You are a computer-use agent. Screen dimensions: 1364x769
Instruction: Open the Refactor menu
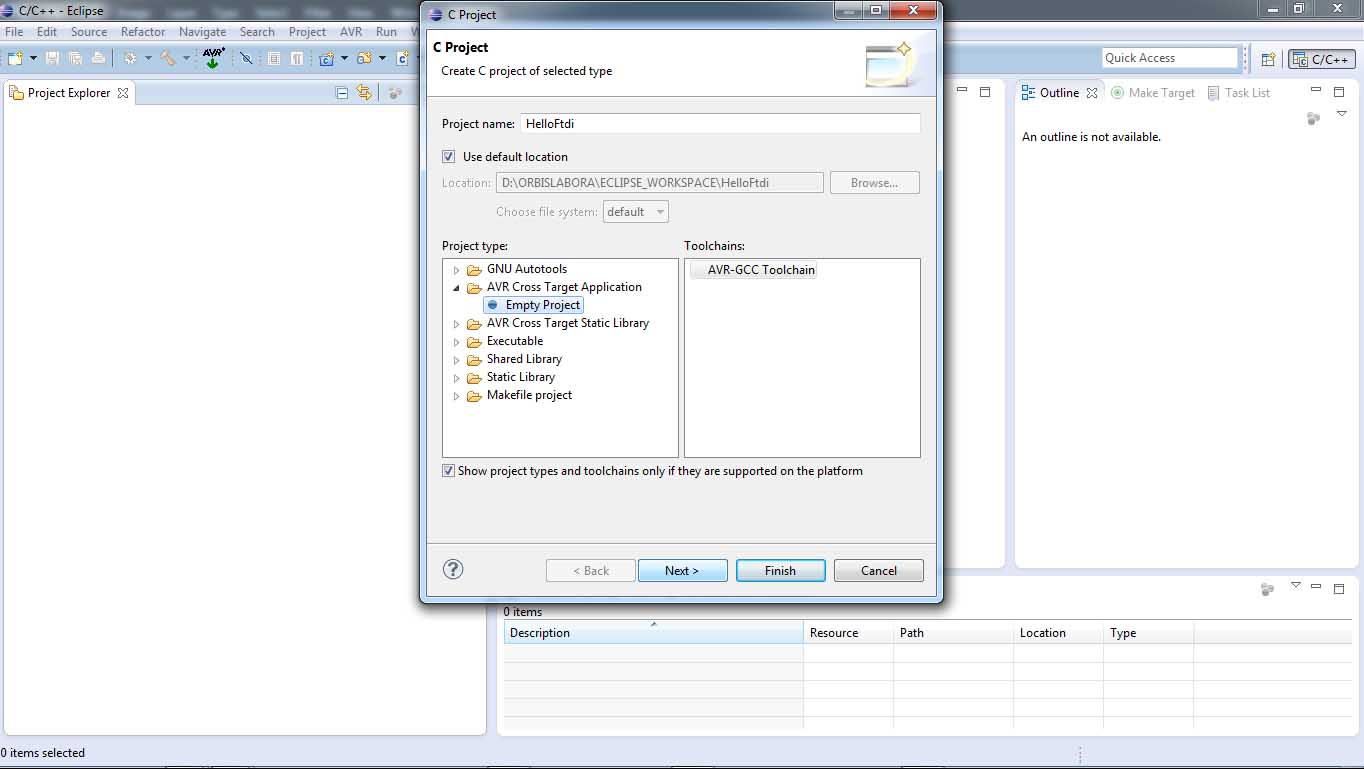pos(143,32)
